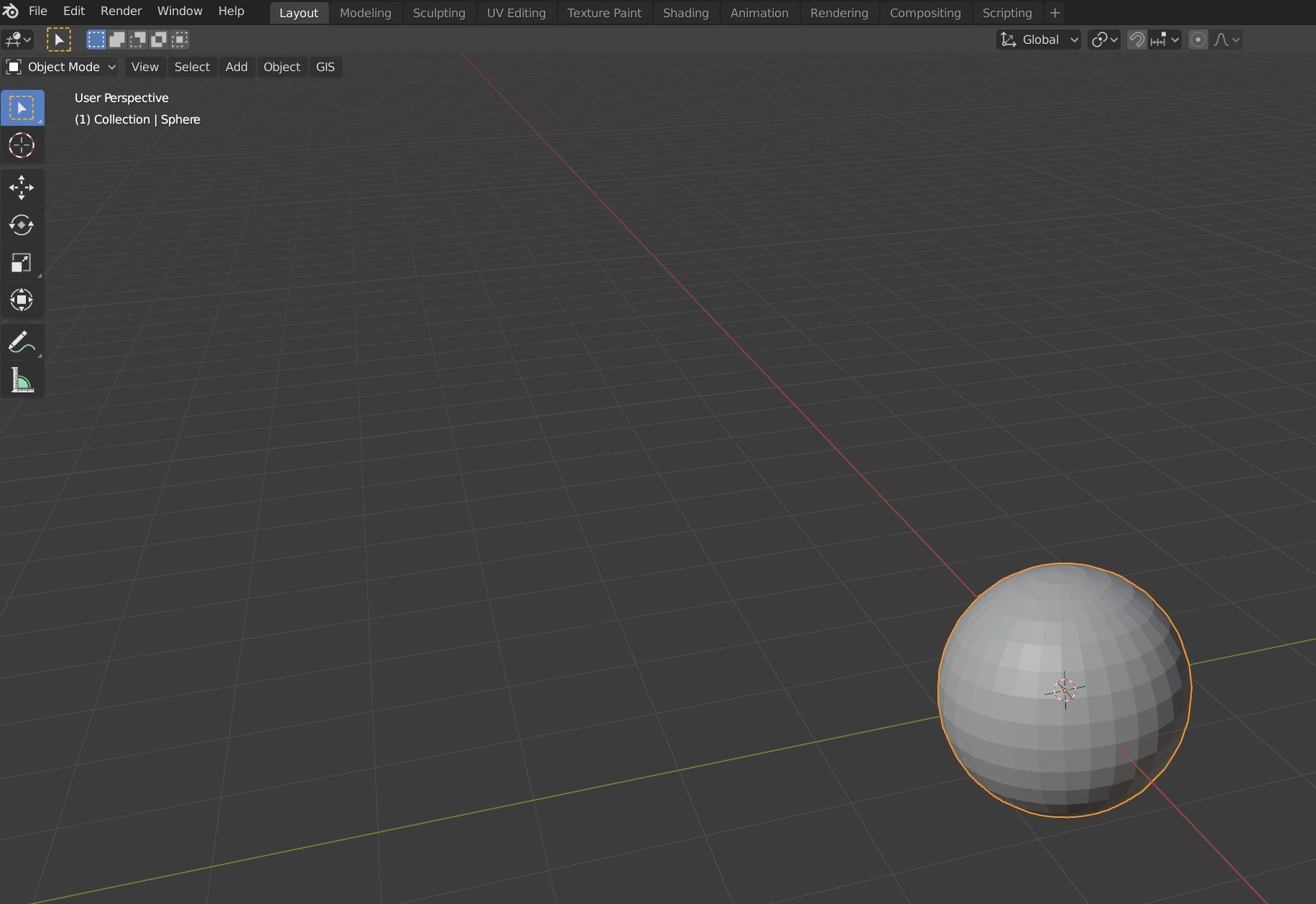The image size is (1316, 904).
Task: Choose Invert existing selection mode
Action: pos(158,40)
